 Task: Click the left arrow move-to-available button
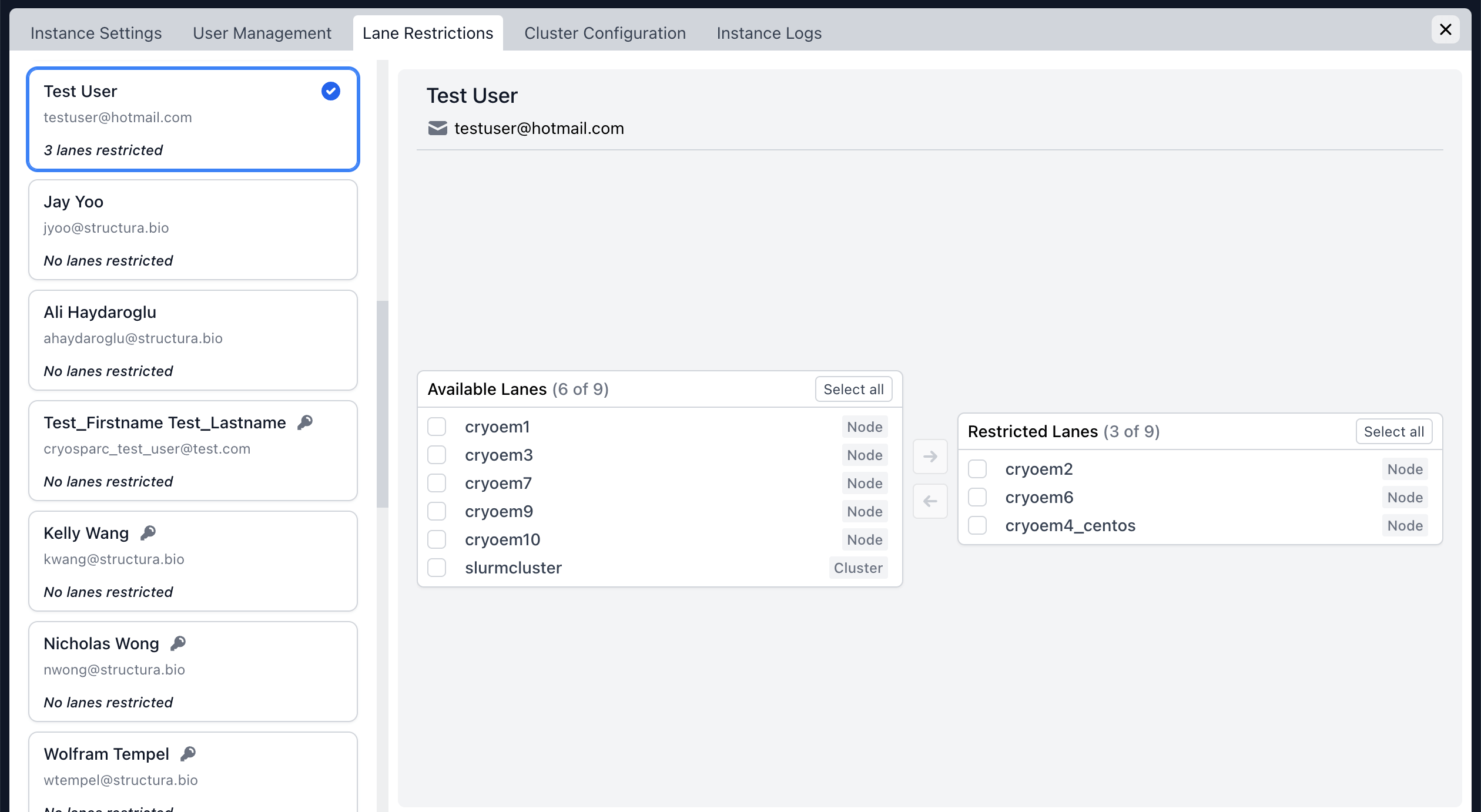coord(930,501)
